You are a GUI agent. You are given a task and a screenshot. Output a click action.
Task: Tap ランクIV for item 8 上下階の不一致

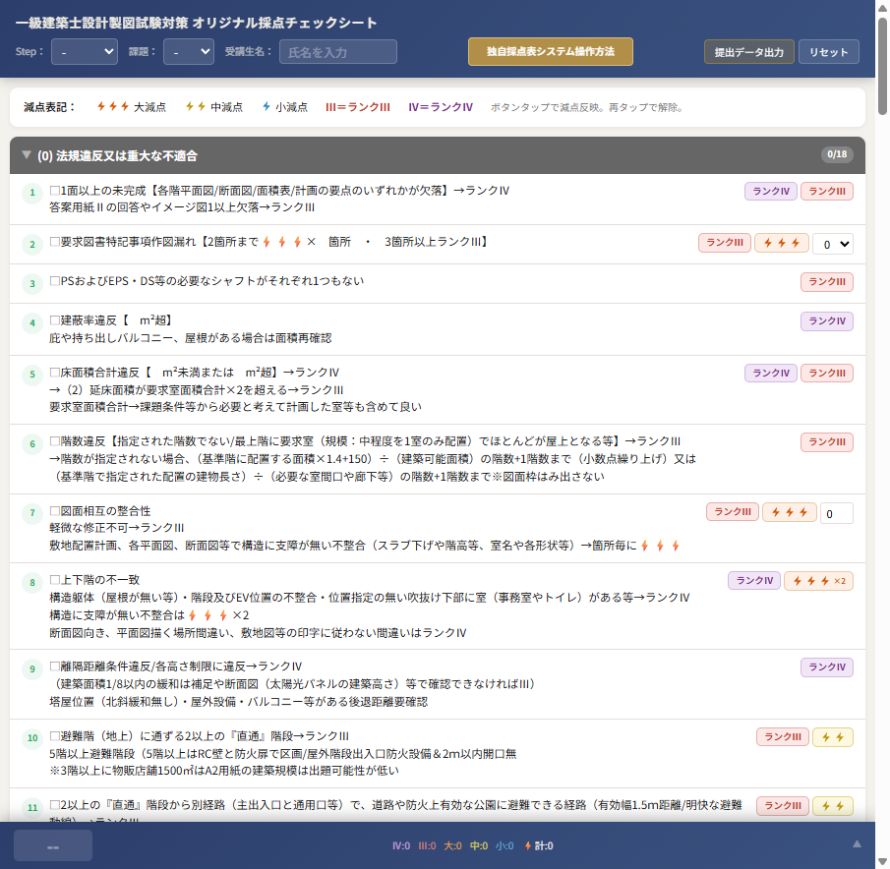click(x=754, y=581)
